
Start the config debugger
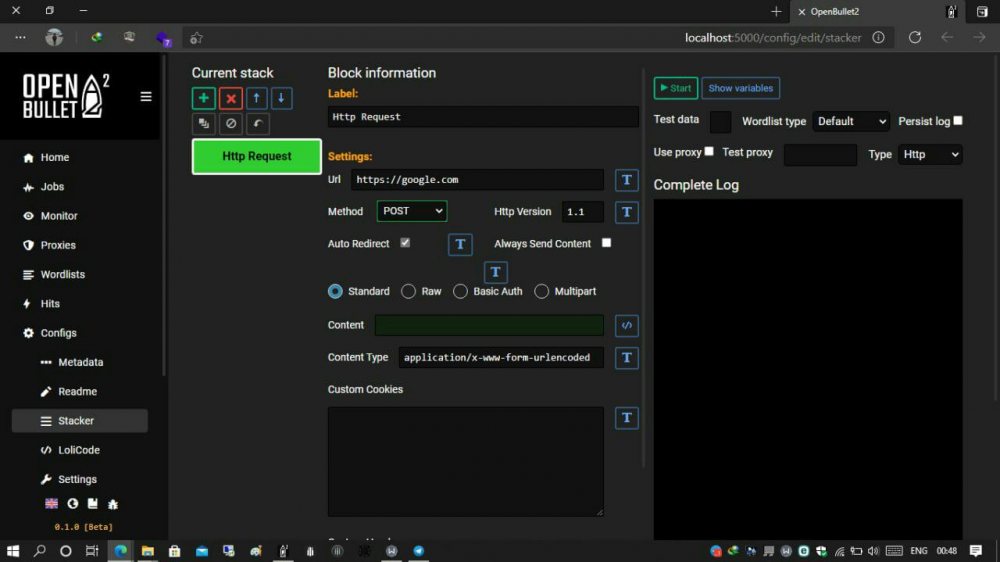pyautogui.click(x=675, y=88)
